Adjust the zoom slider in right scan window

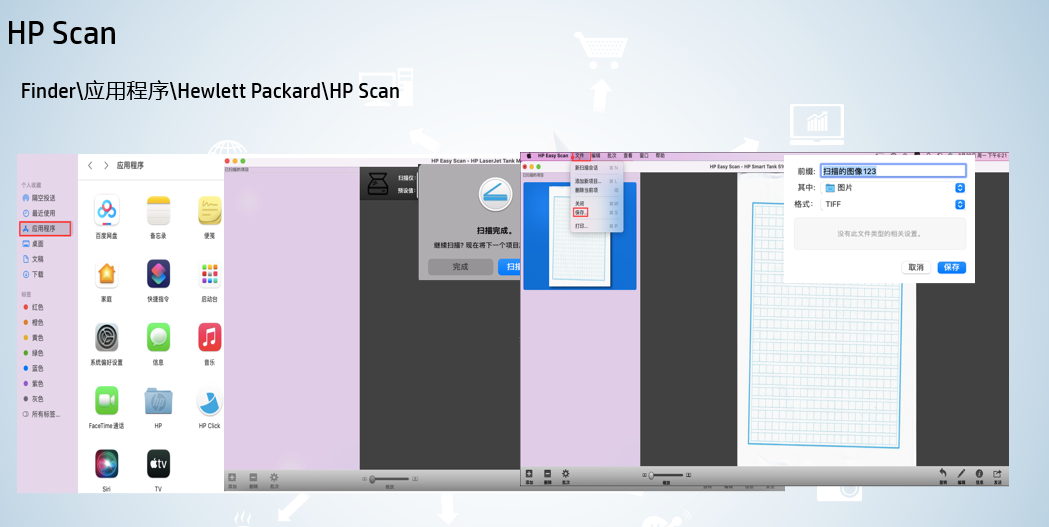point(666,475)
